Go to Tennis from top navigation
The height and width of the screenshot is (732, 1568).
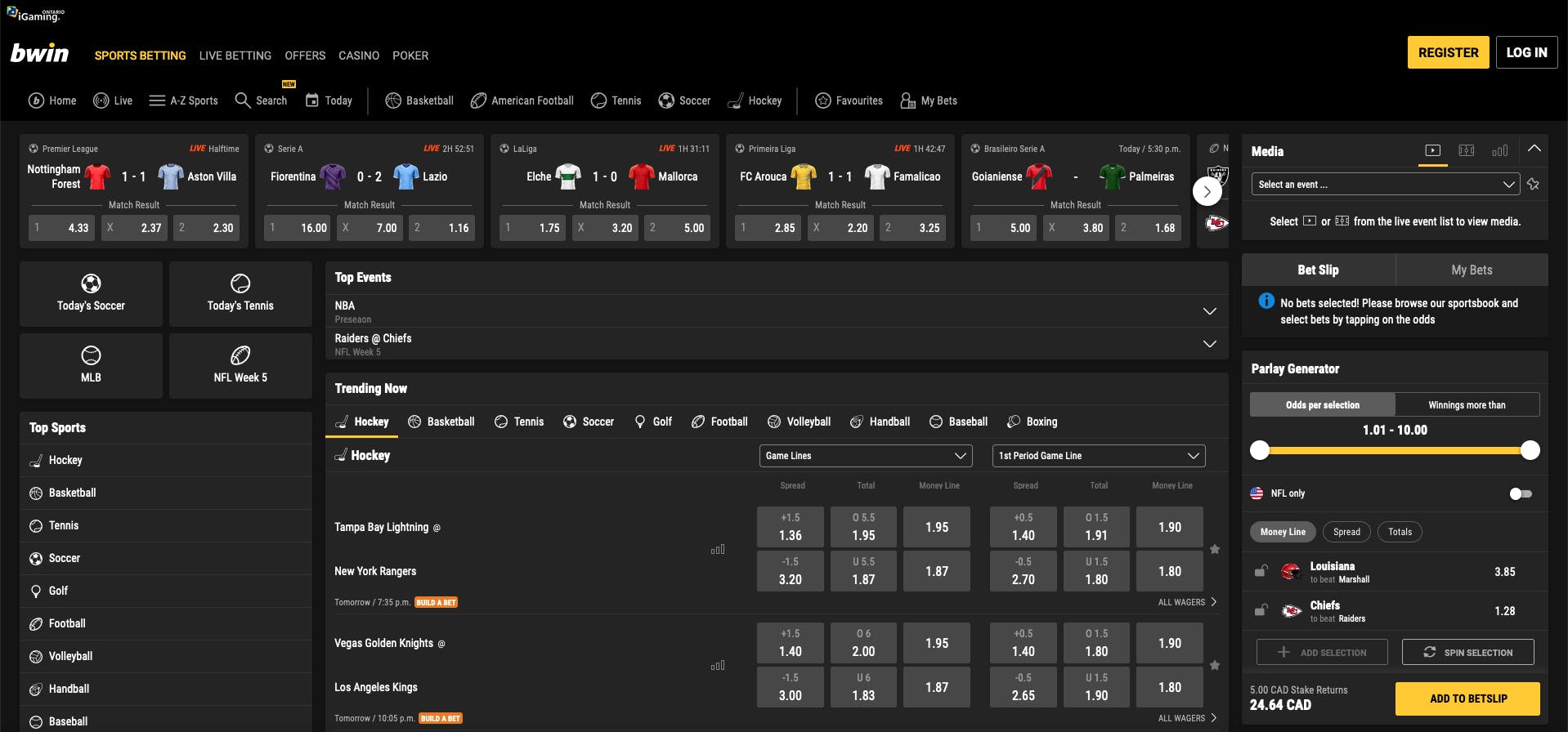(x=616, y=100)
